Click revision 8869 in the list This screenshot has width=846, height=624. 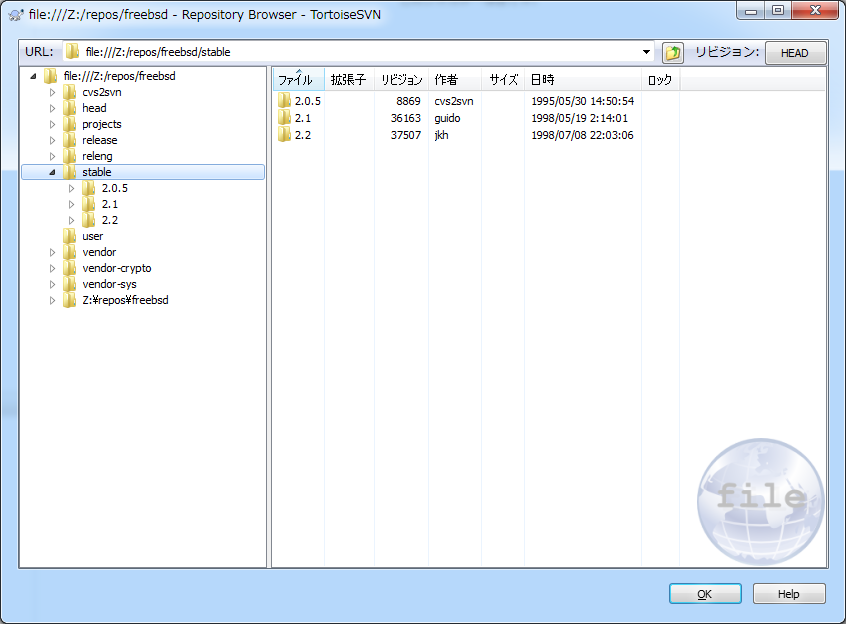[408, 101]
